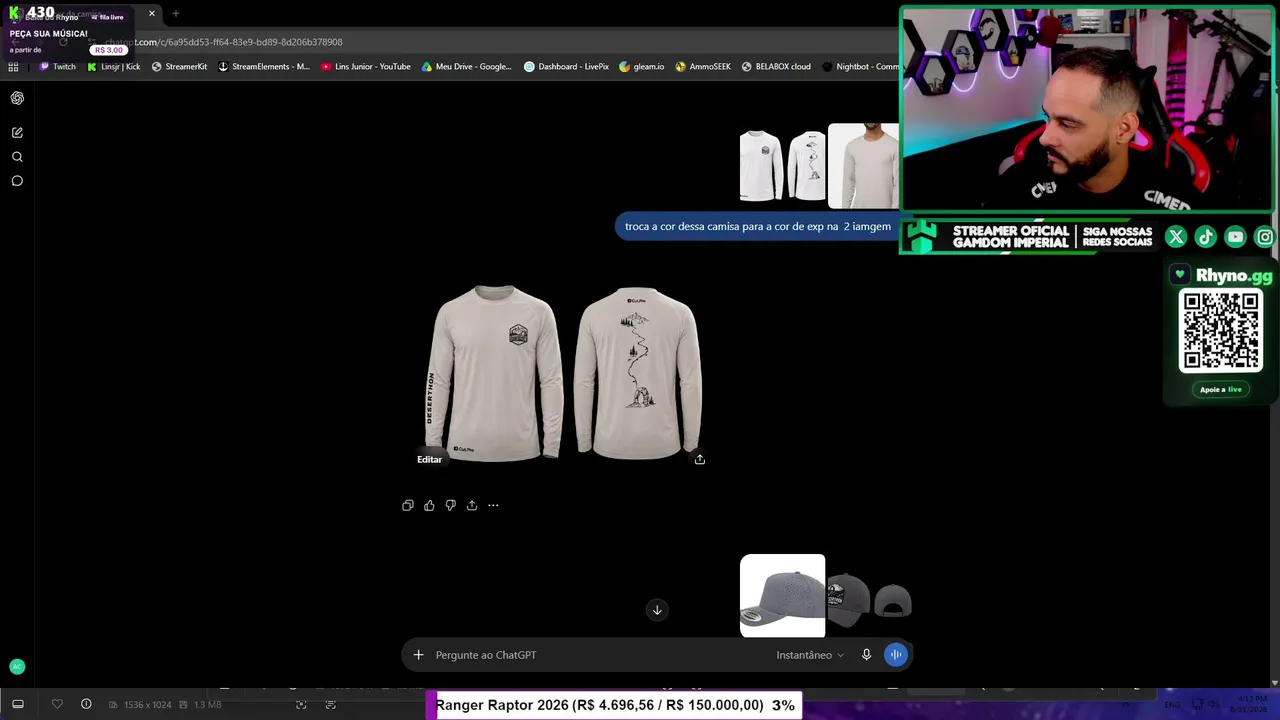This screenshot has width=1280, height=720.
Task: Open the Linsjr | Kick bookmark
Action: [113, 67]
